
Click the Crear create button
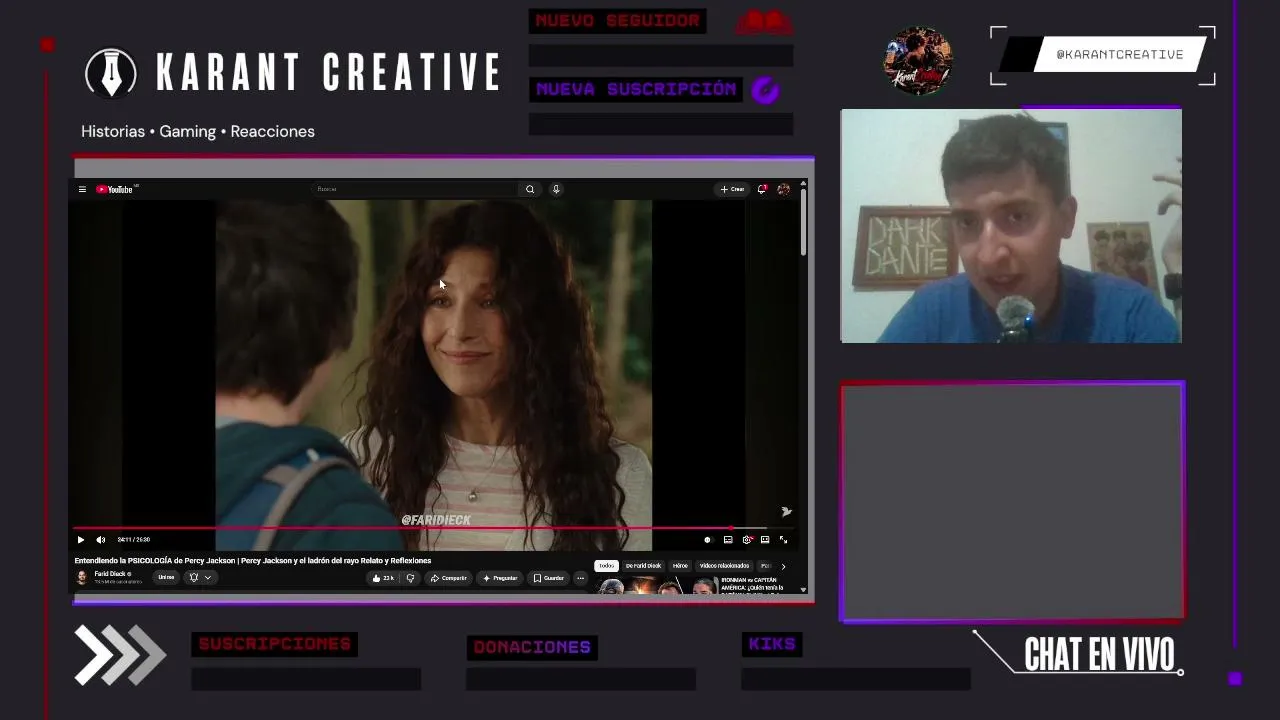click(x=732, y=189)
